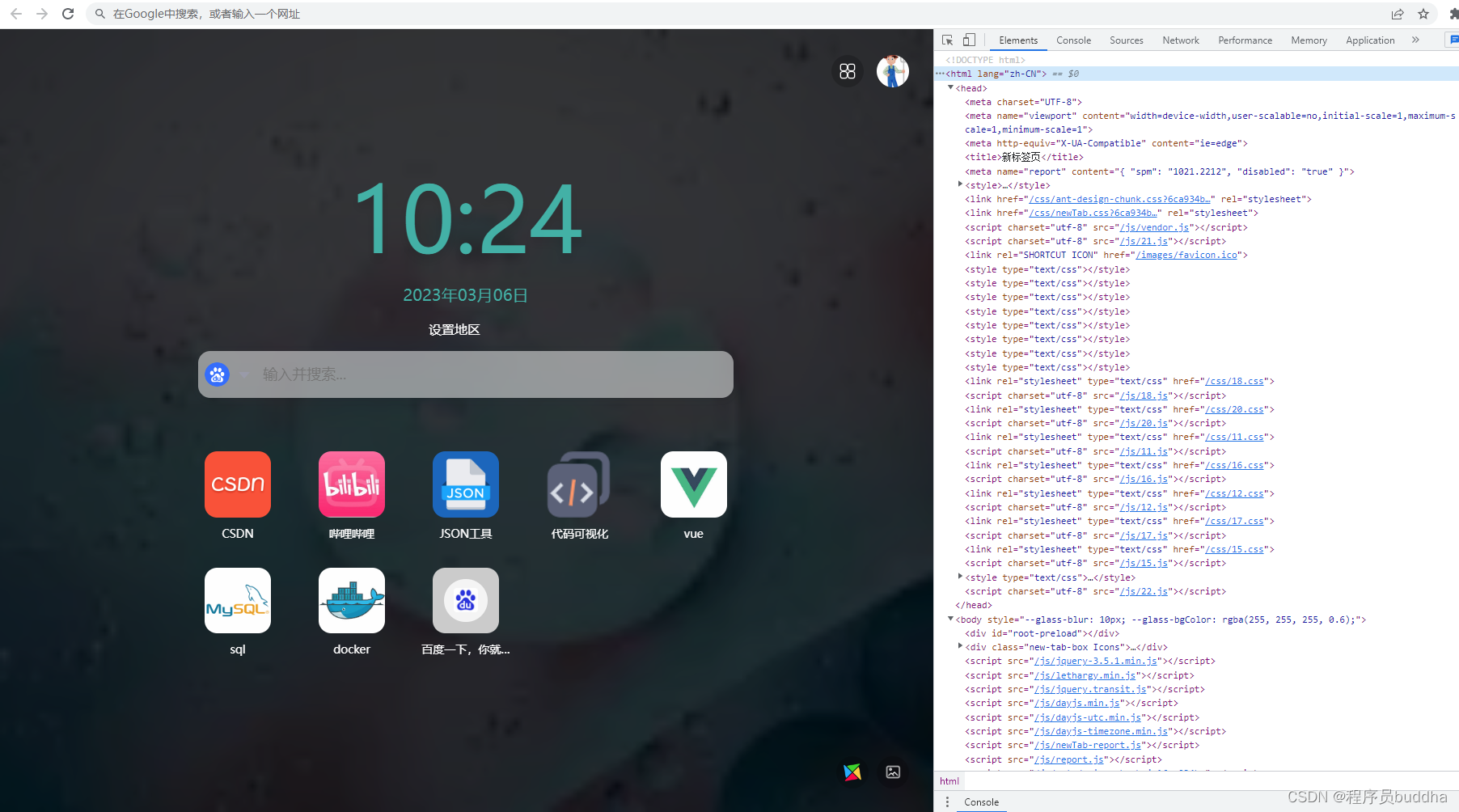Open the ant-design-chunk.css link
Screen dimensions: 1459x812
[1119, 199]
